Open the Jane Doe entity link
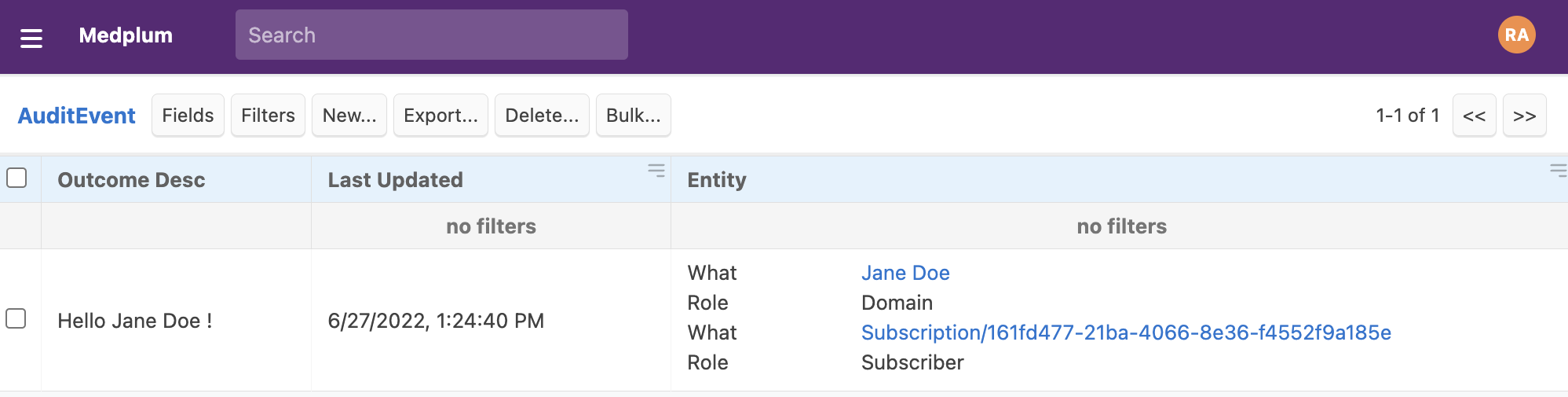1568x397 pixels. point(905,273)
